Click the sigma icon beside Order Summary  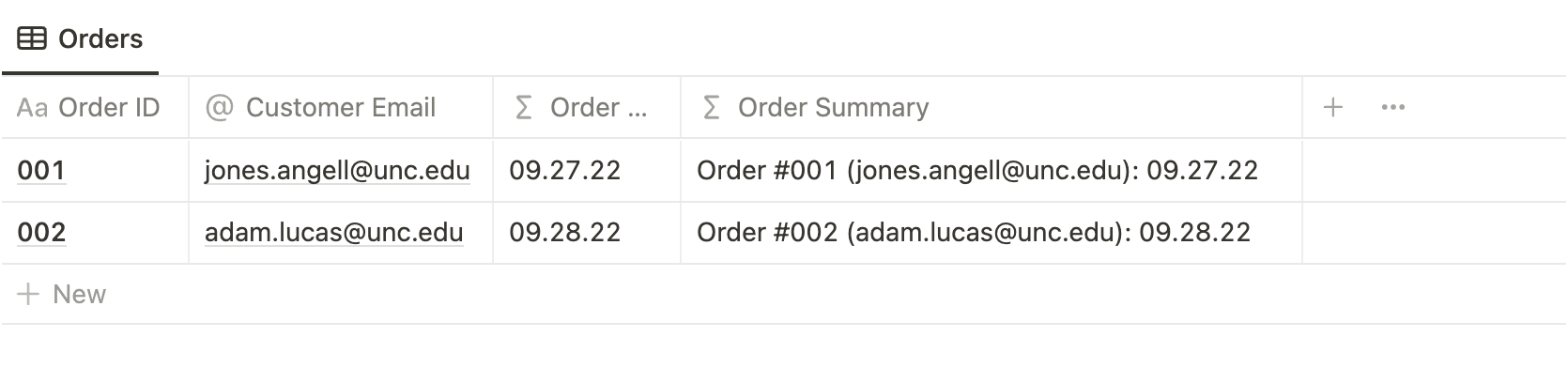click(x=712, y=108)
